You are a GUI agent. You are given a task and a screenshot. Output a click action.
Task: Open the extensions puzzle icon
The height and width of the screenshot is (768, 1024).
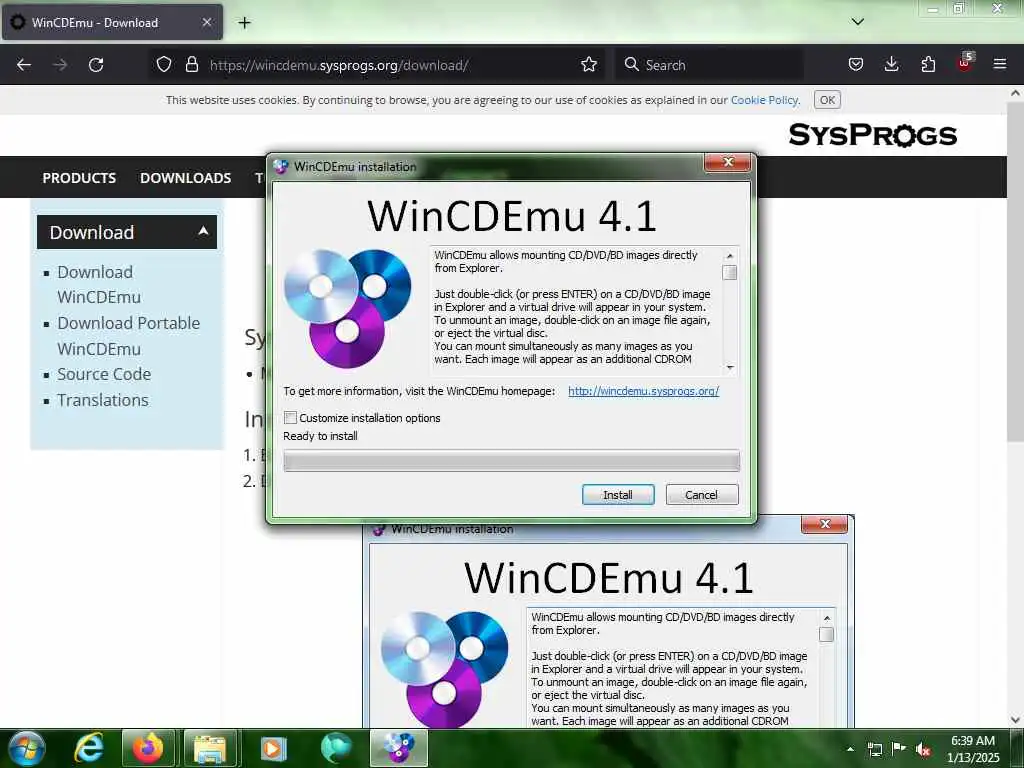tap(928, 65)
